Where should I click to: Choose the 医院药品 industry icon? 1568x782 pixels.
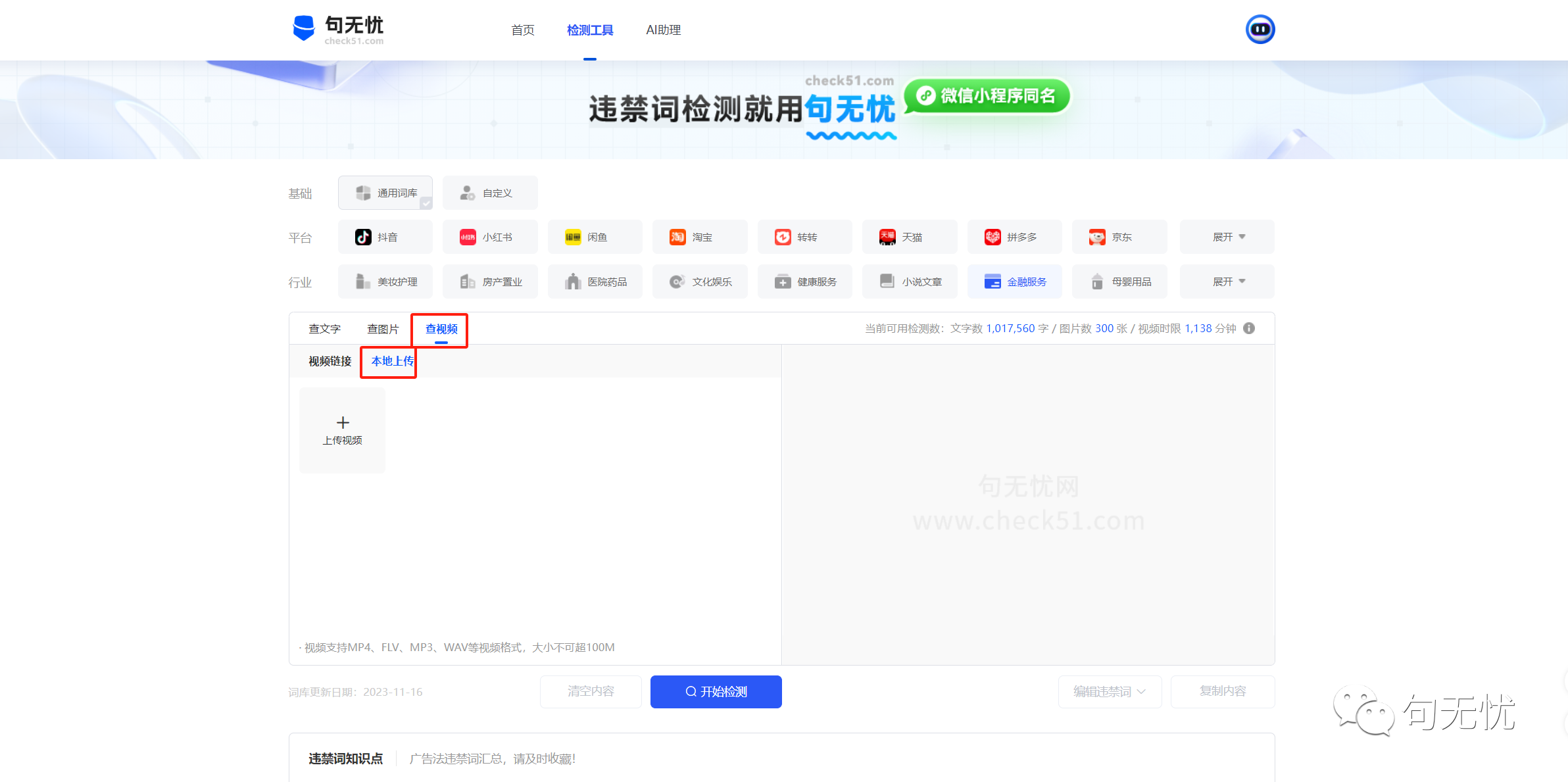[x=573, y=281]
